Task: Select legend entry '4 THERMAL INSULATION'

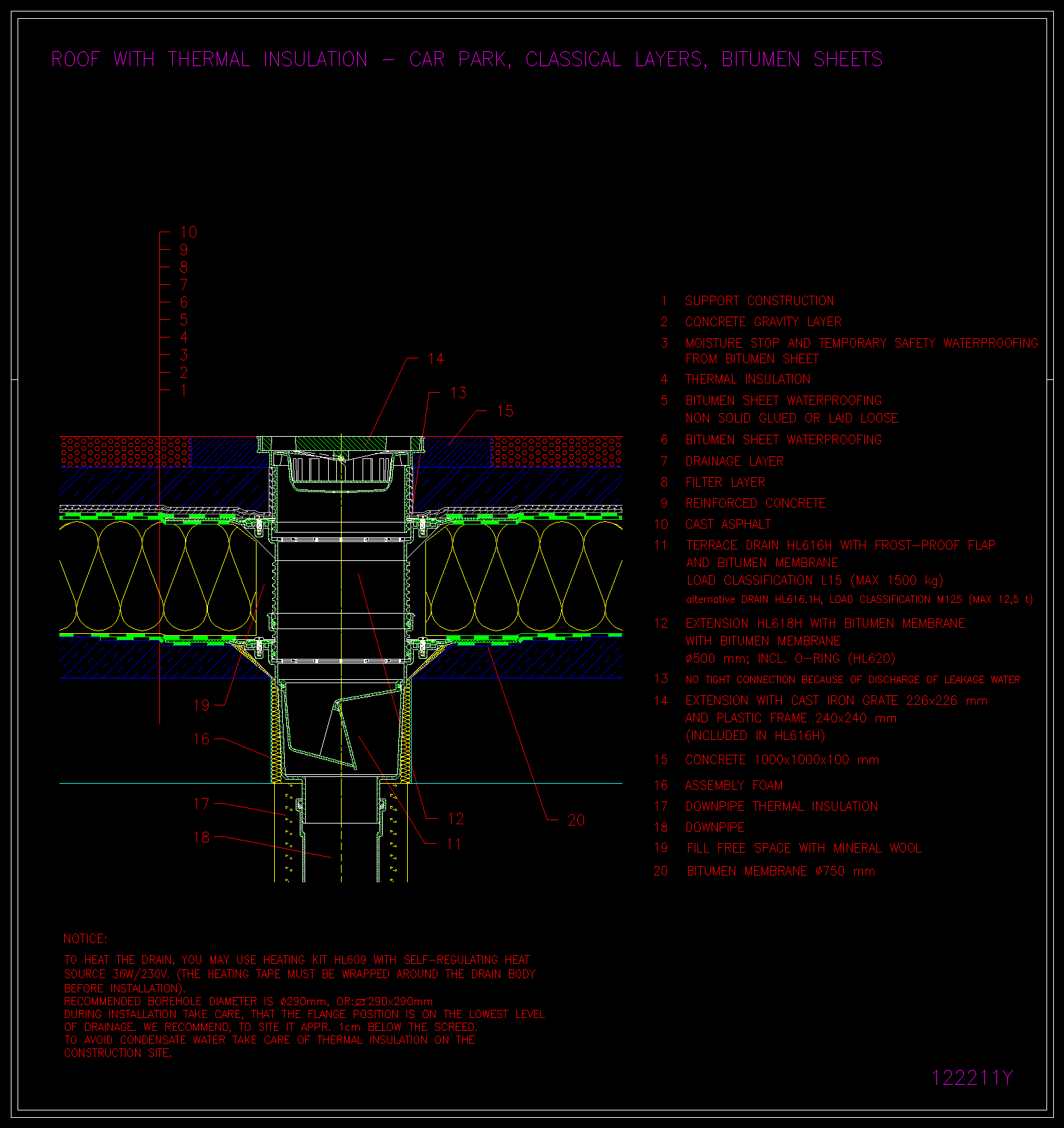Action: (x=735, y=379)
